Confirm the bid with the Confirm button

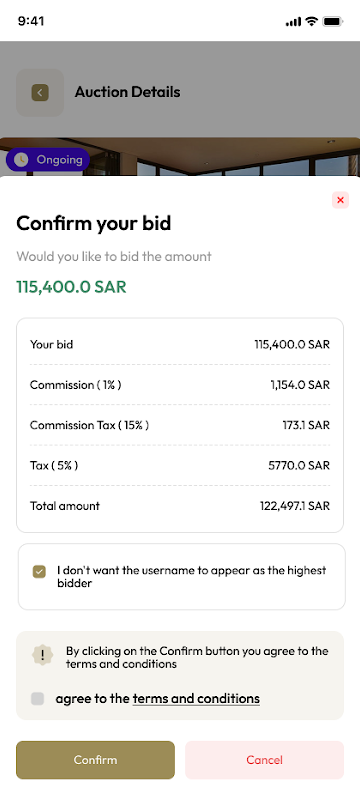coord(95,760)
